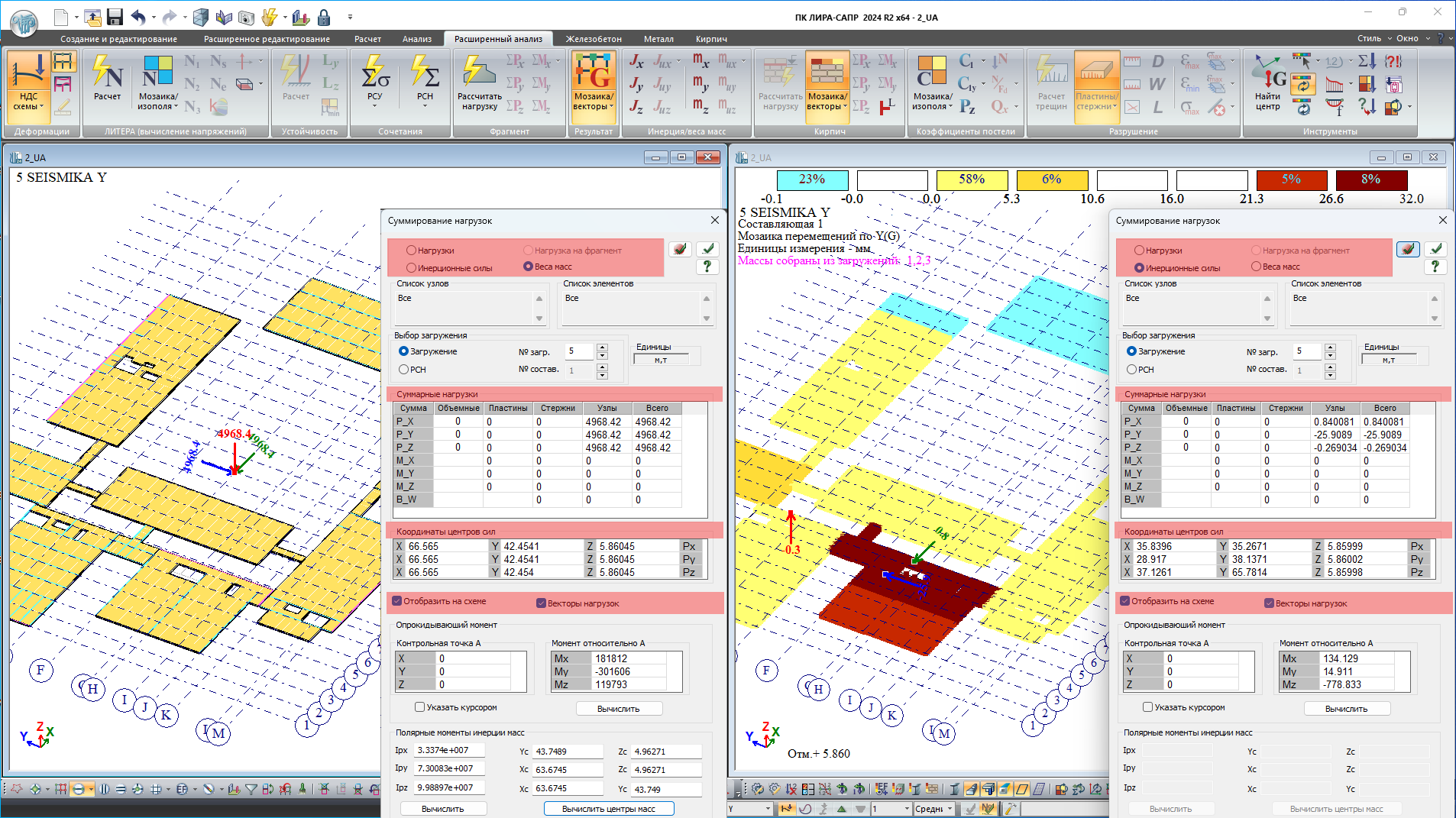Click the Undo arrow in quick toolbar

[x=138, y=17]
